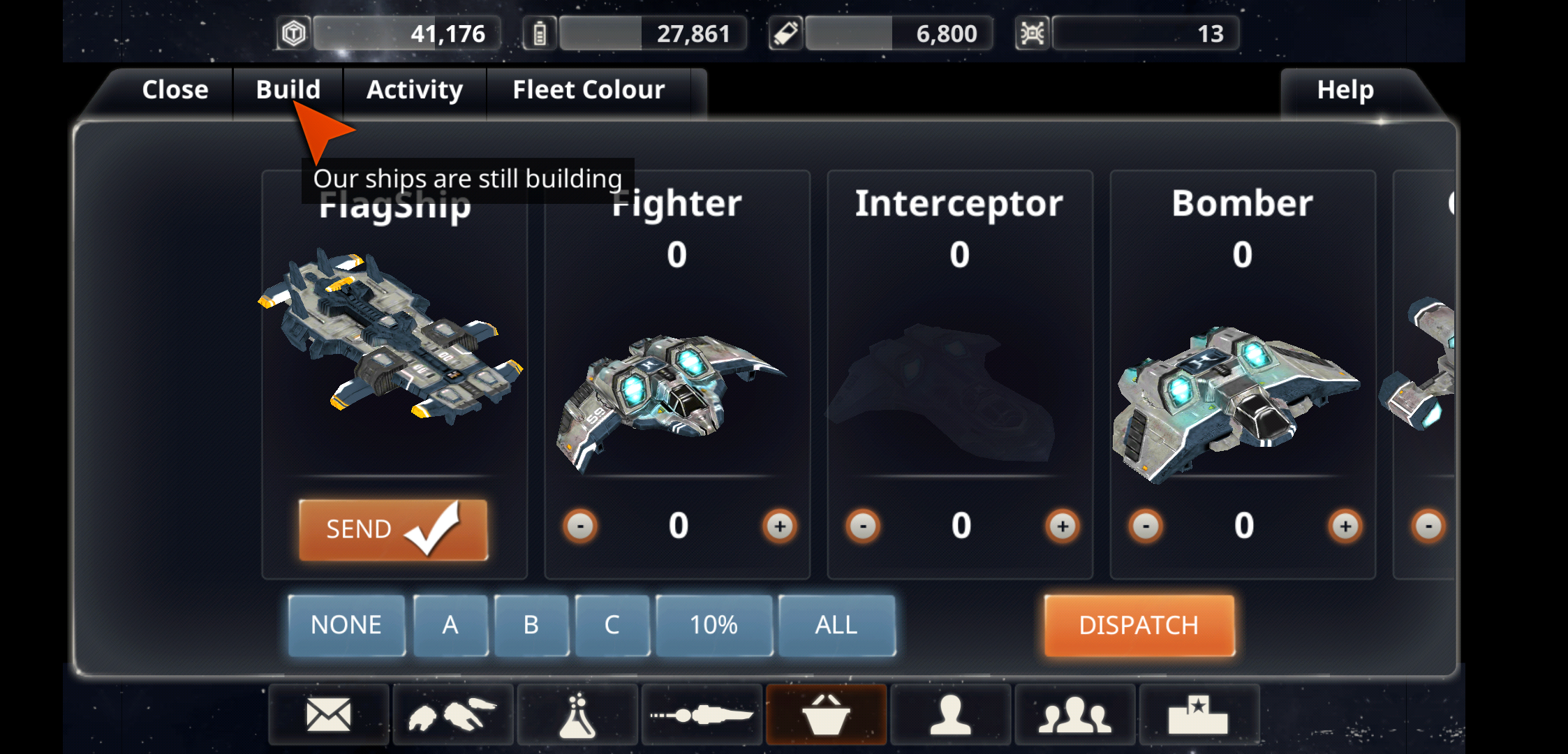Increase Bomber count with plus button
This screenshot has width=1568, height=754.
1345,526
